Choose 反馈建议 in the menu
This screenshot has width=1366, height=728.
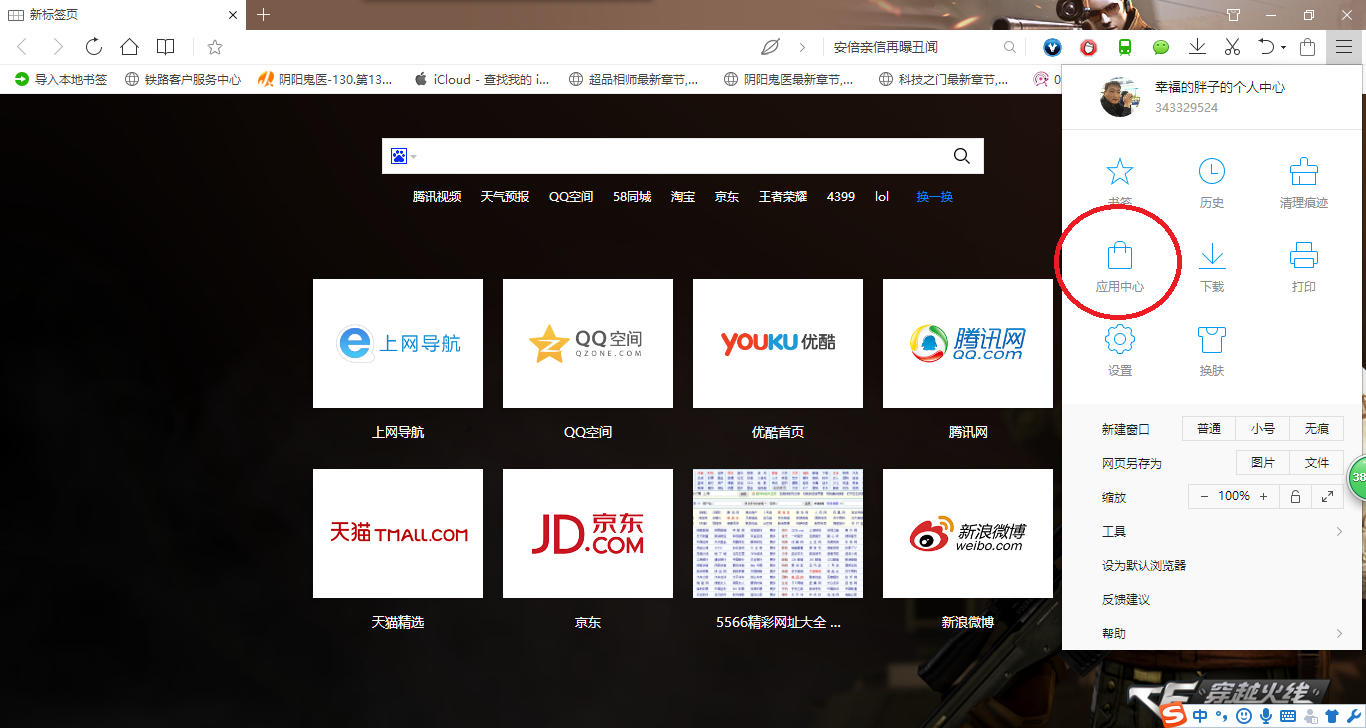1126,599
